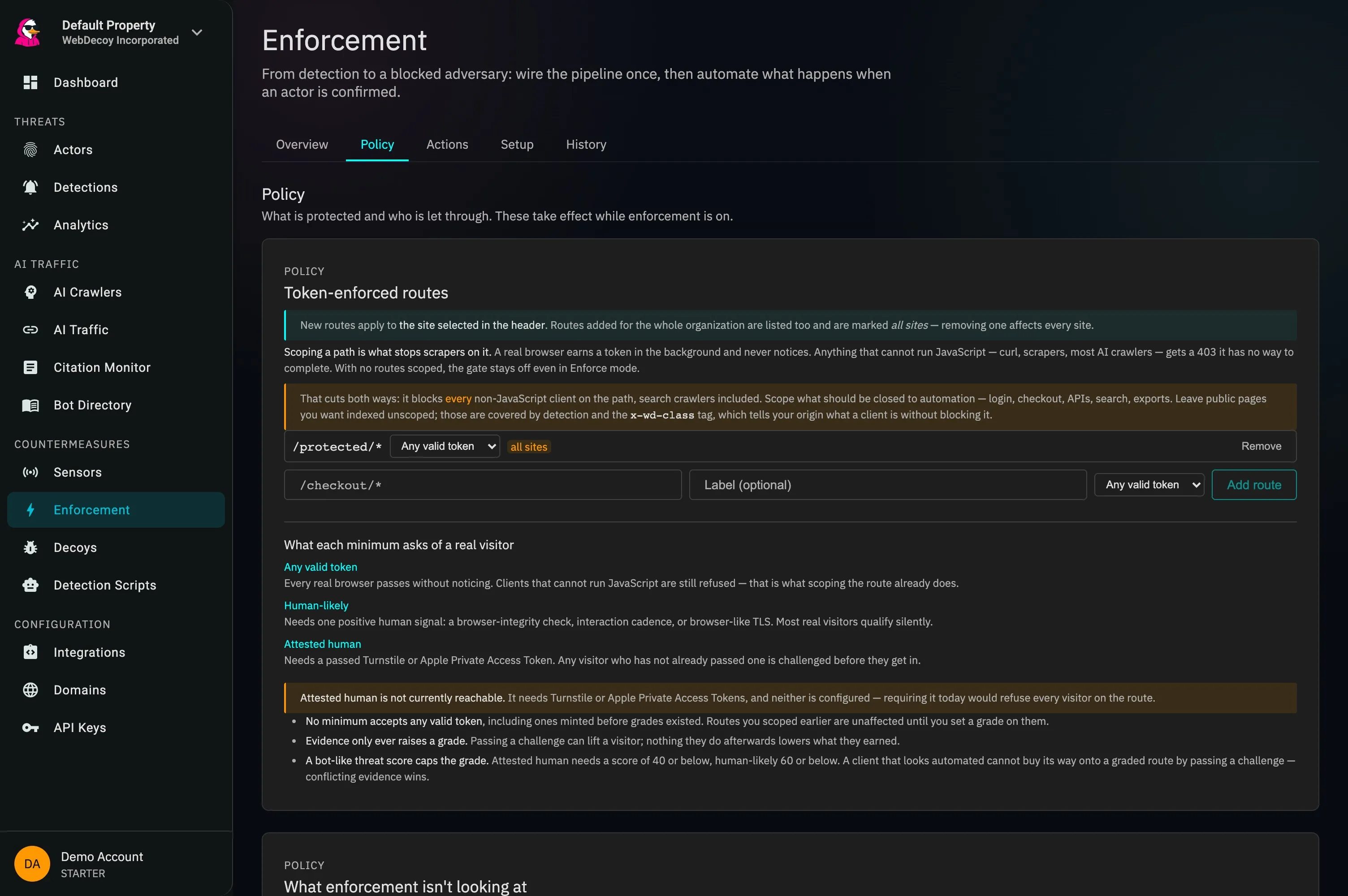
Task: Click the Add route button
Action: (1254, 485)
